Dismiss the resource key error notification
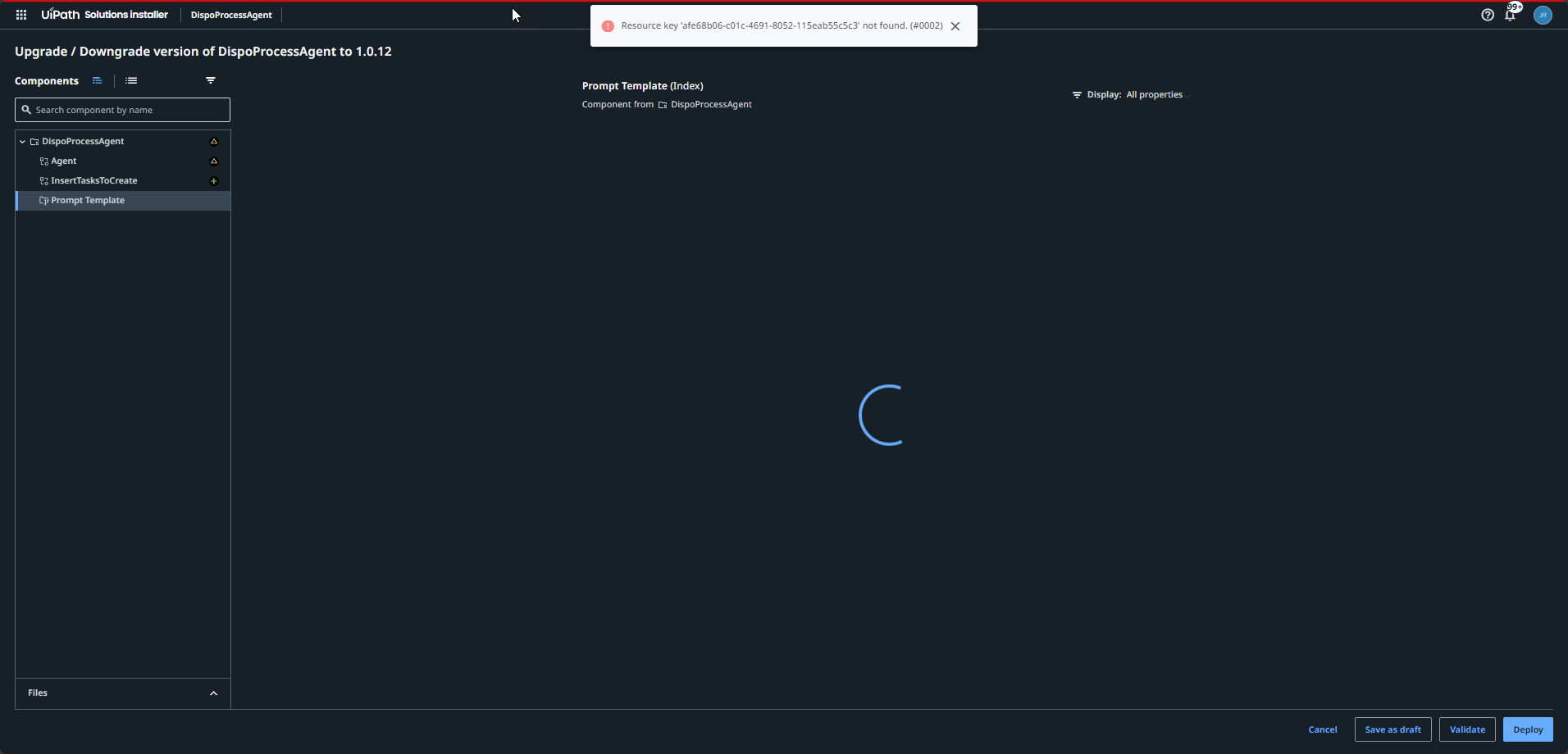Screen dimensions: 1568x754 pos(955,26)
